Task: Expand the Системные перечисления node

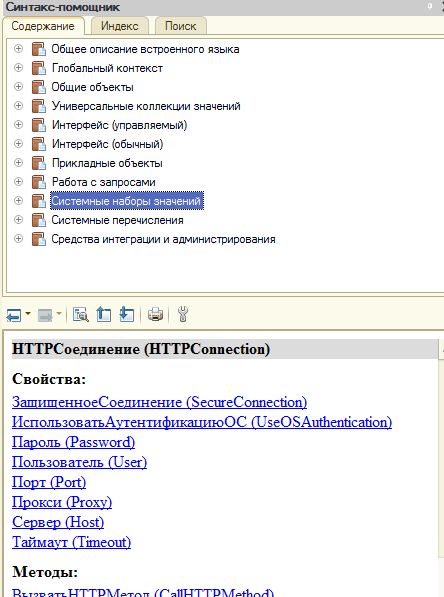Action: coord(18,220)
